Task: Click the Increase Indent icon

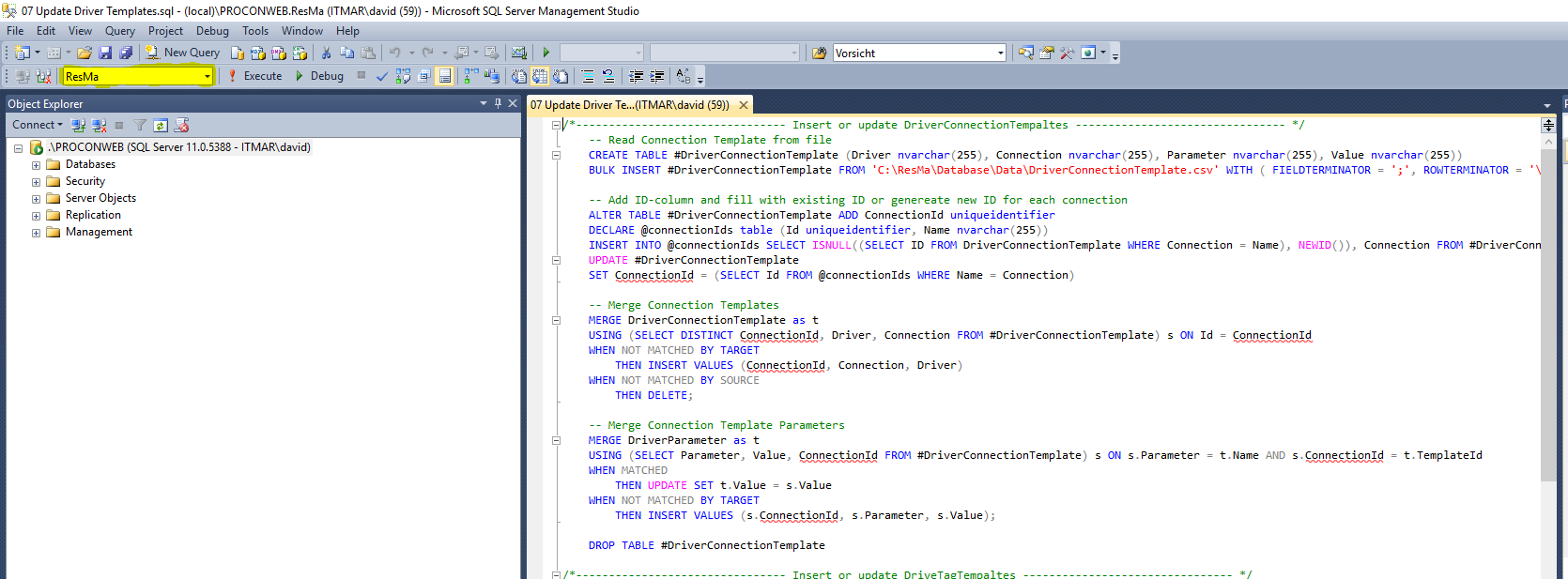Action: 657,77
